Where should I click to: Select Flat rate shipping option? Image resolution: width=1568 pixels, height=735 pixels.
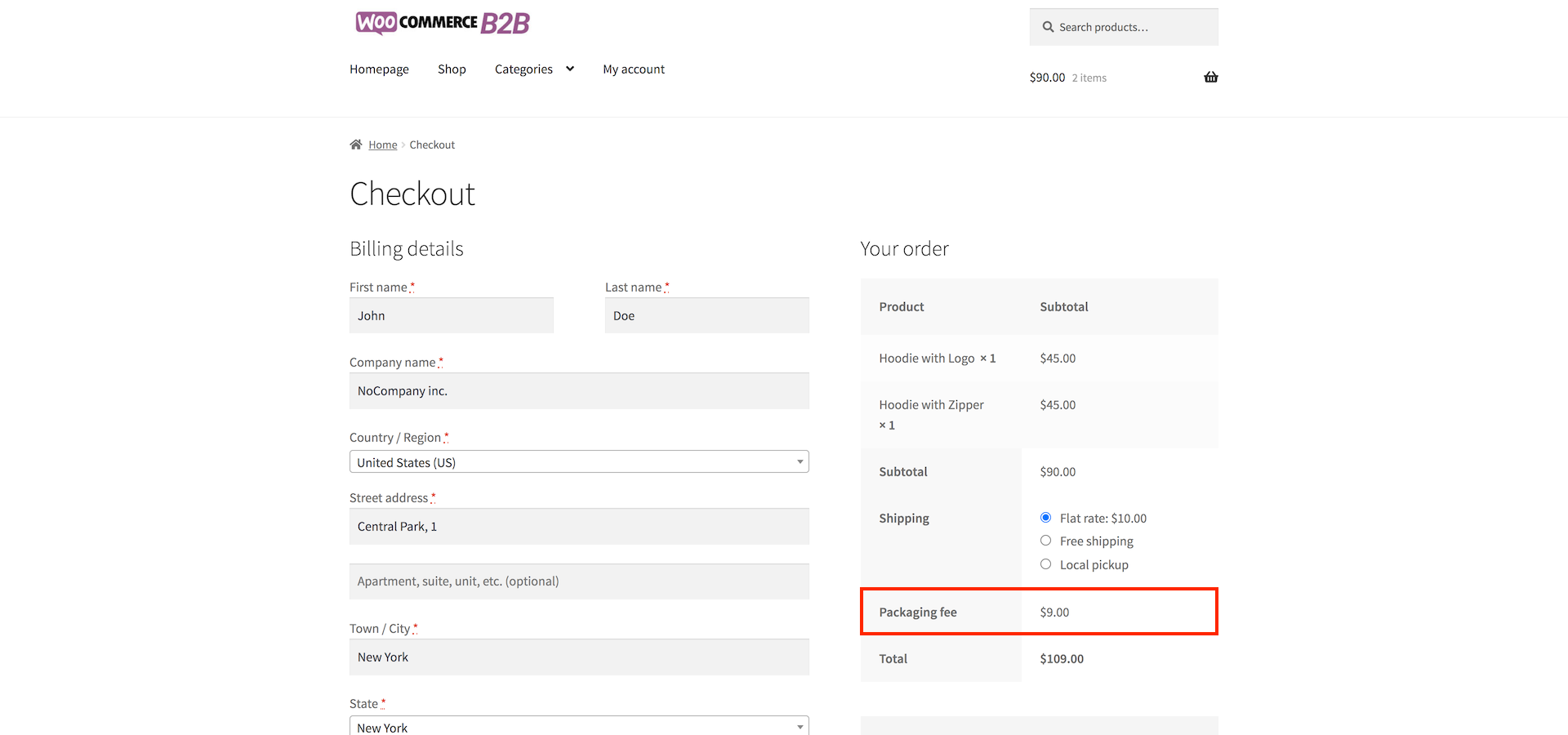1045,518
